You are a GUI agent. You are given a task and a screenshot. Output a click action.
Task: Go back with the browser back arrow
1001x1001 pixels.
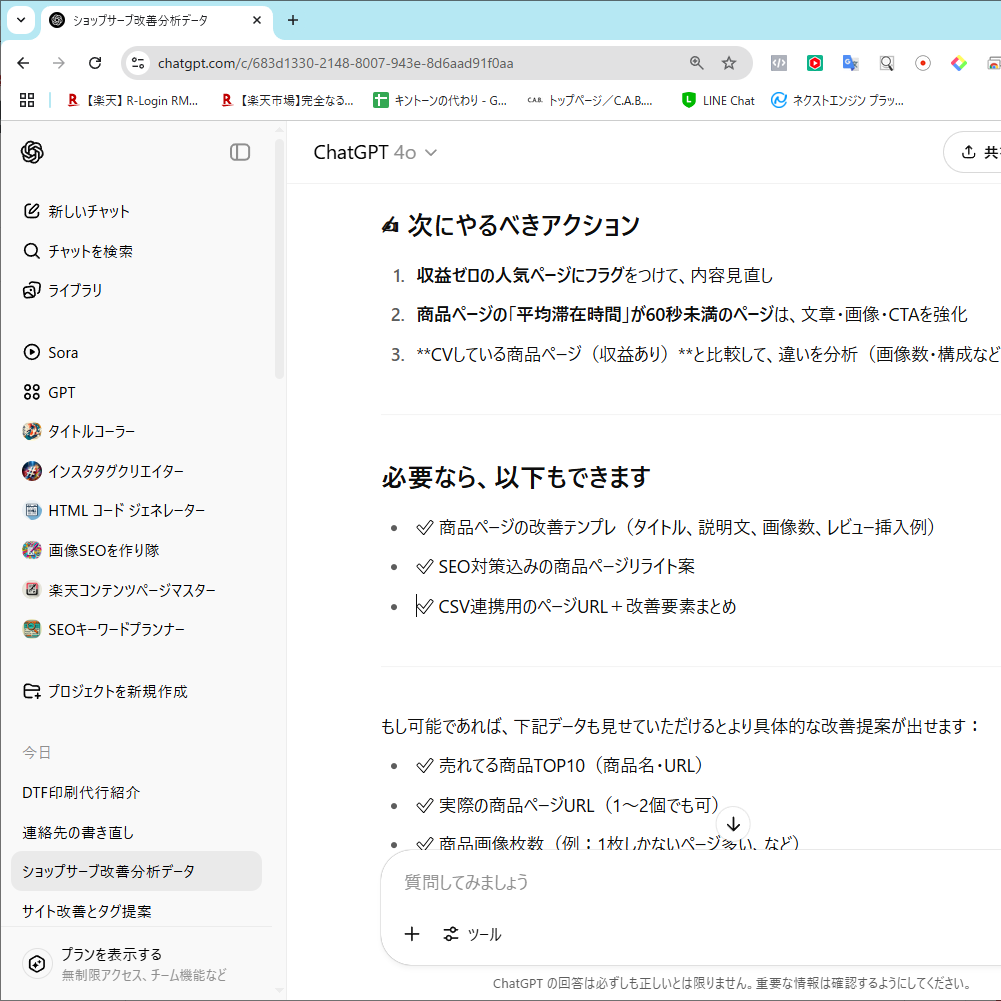click(x=24, y=63)
